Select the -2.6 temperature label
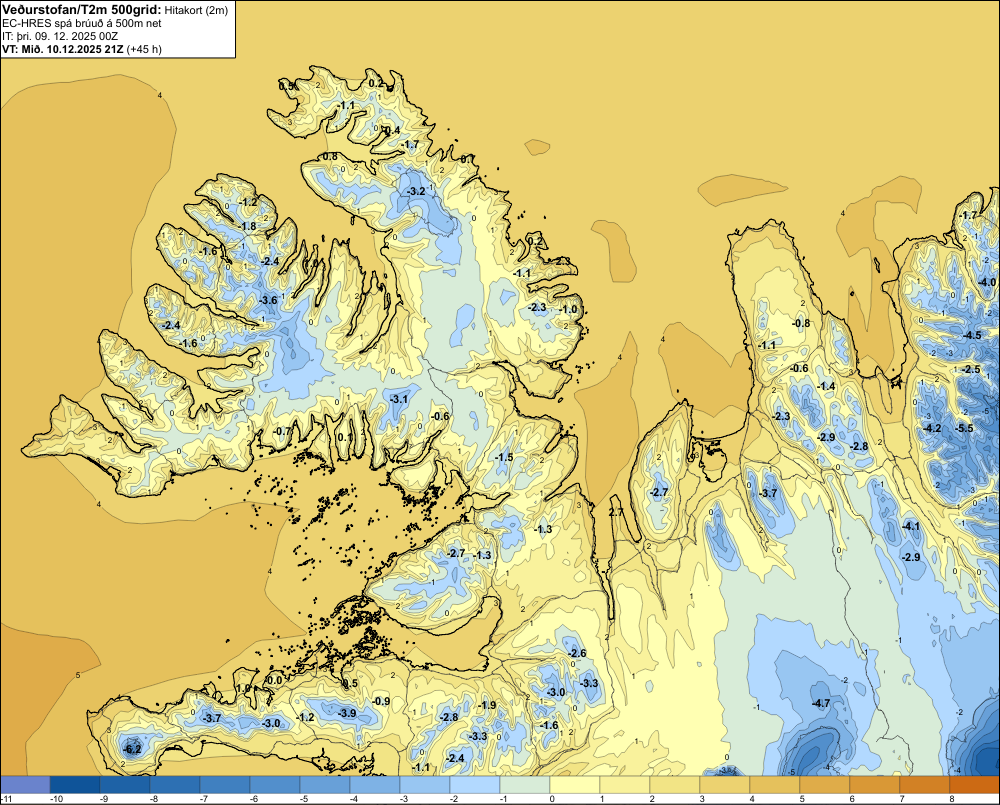 (x=577, y=653)
